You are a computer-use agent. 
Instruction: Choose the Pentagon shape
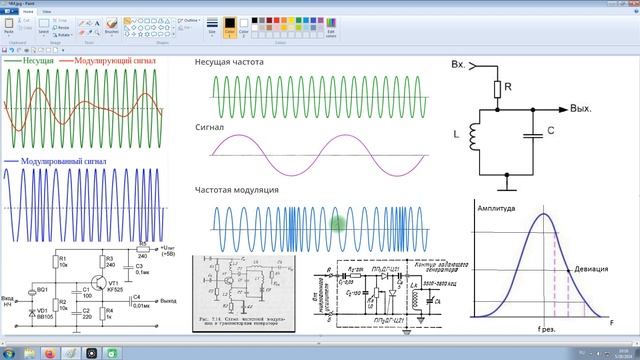[x=140, y=28]
